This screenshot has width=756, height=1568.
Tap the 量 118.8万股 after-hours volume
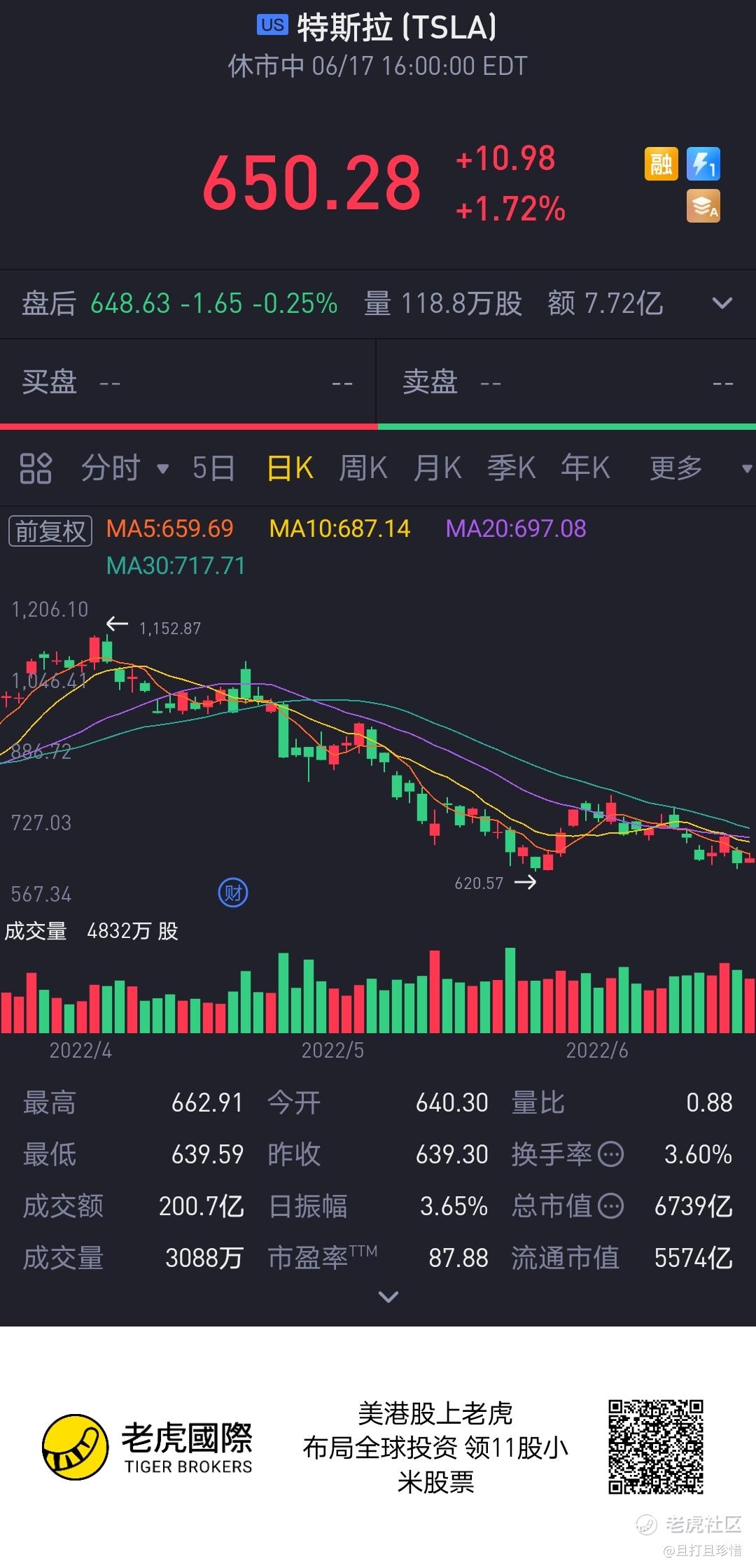[443, 304]
